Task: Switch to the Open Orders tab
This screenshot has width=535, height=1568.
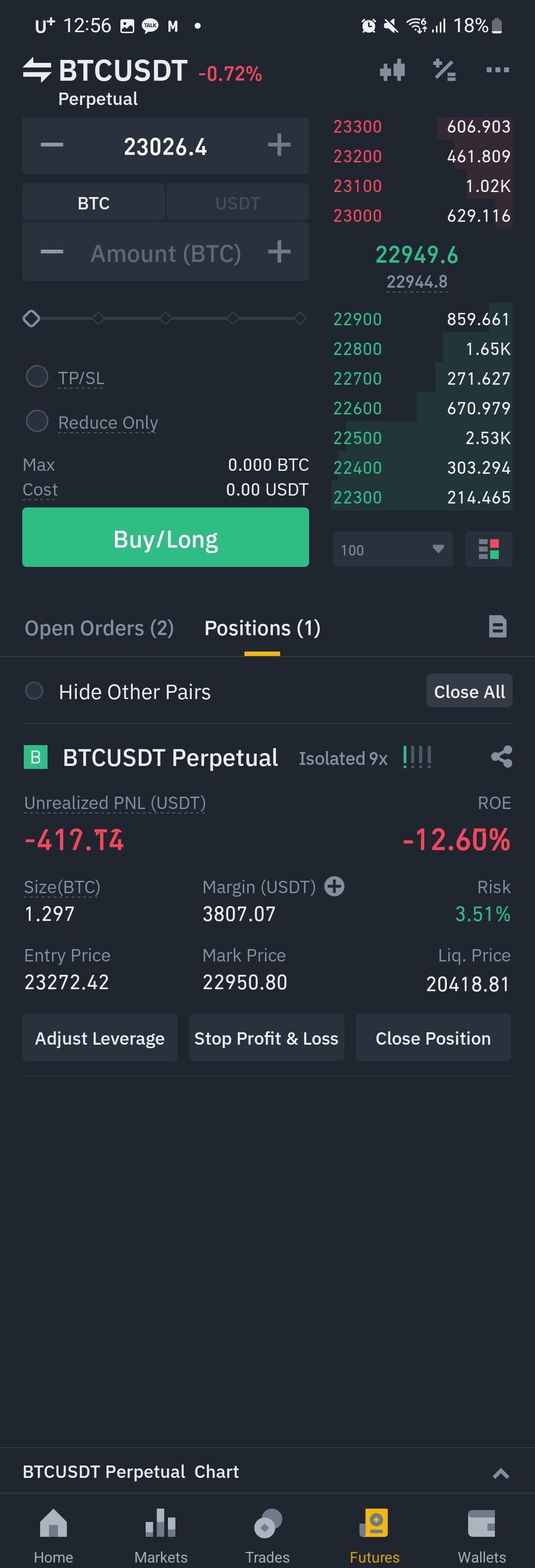Action: 100,628
